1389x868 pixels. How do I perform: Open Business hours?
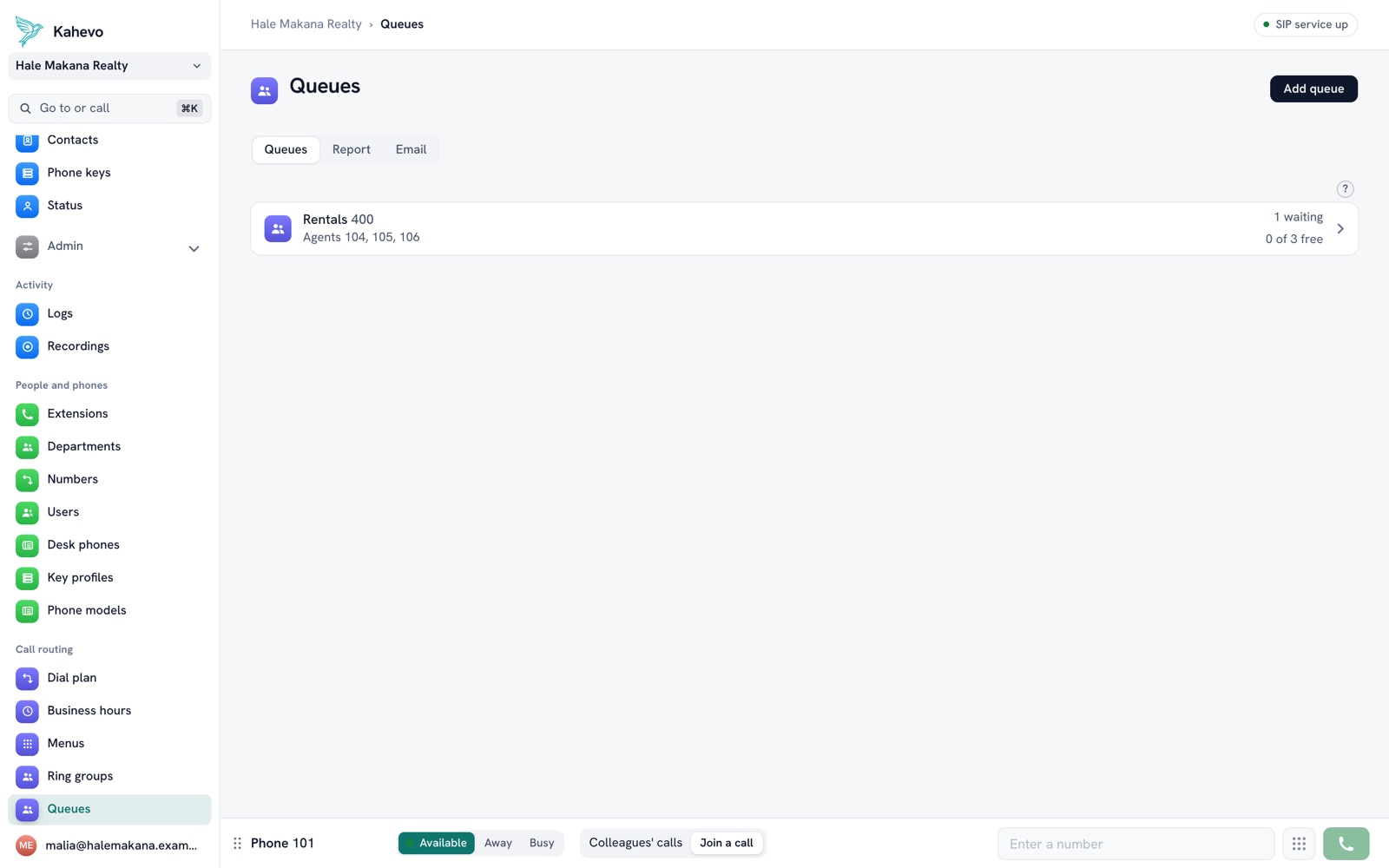point(109,711)
